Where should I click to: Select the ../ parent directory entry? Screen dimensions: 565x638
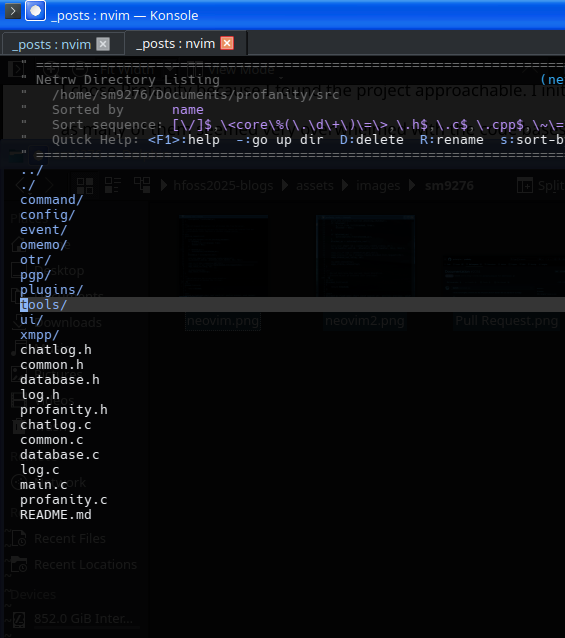pyautogui.click(x=32, y=170)
